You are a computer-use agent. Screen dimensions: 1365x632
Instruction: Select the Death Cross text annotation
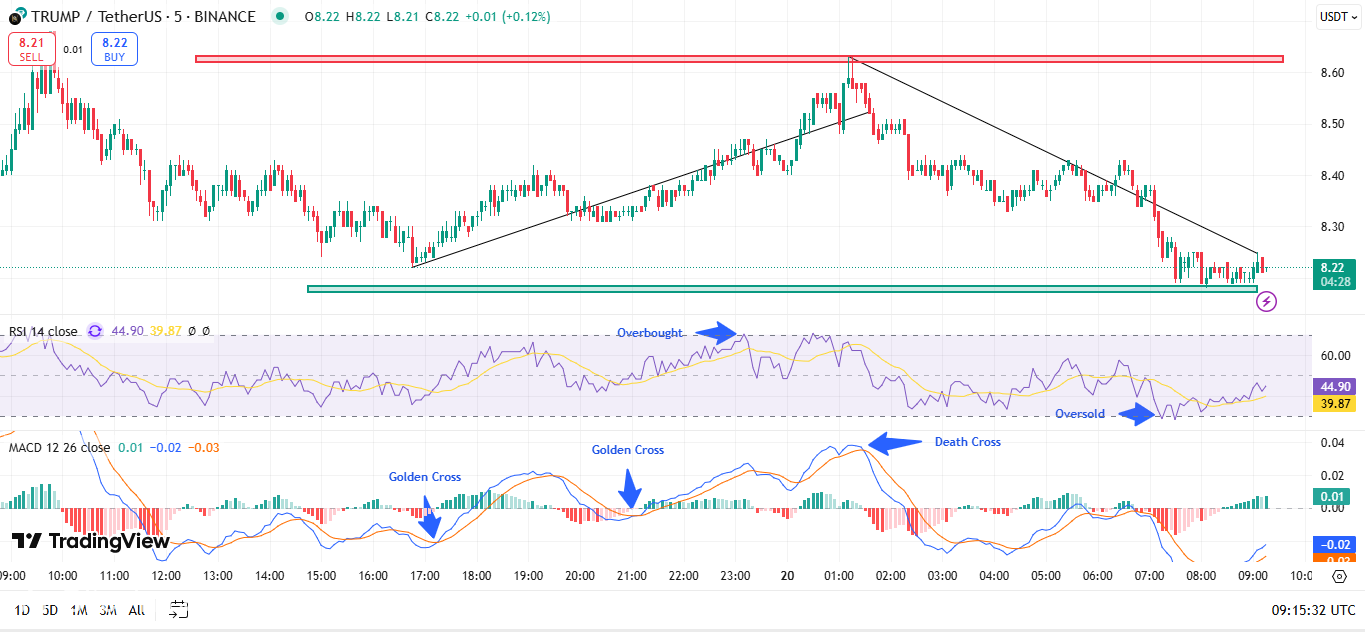(x=967, y=441)
